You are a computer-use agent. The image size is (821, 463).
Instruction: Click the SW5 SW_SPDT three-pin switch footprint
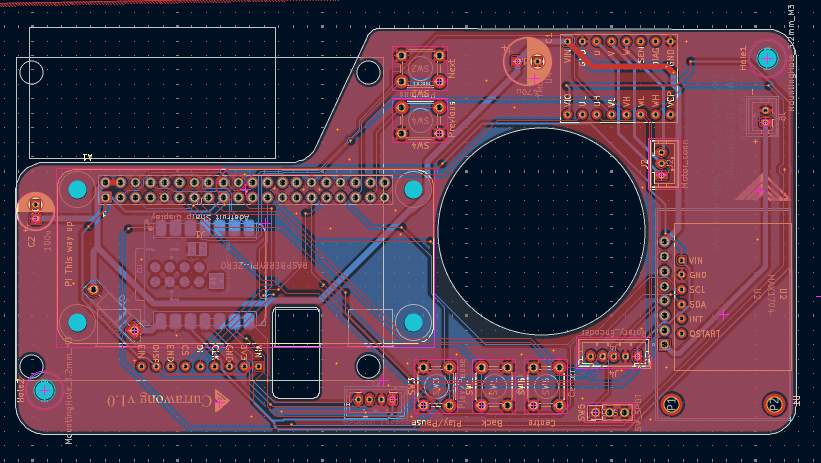(609, 413)
